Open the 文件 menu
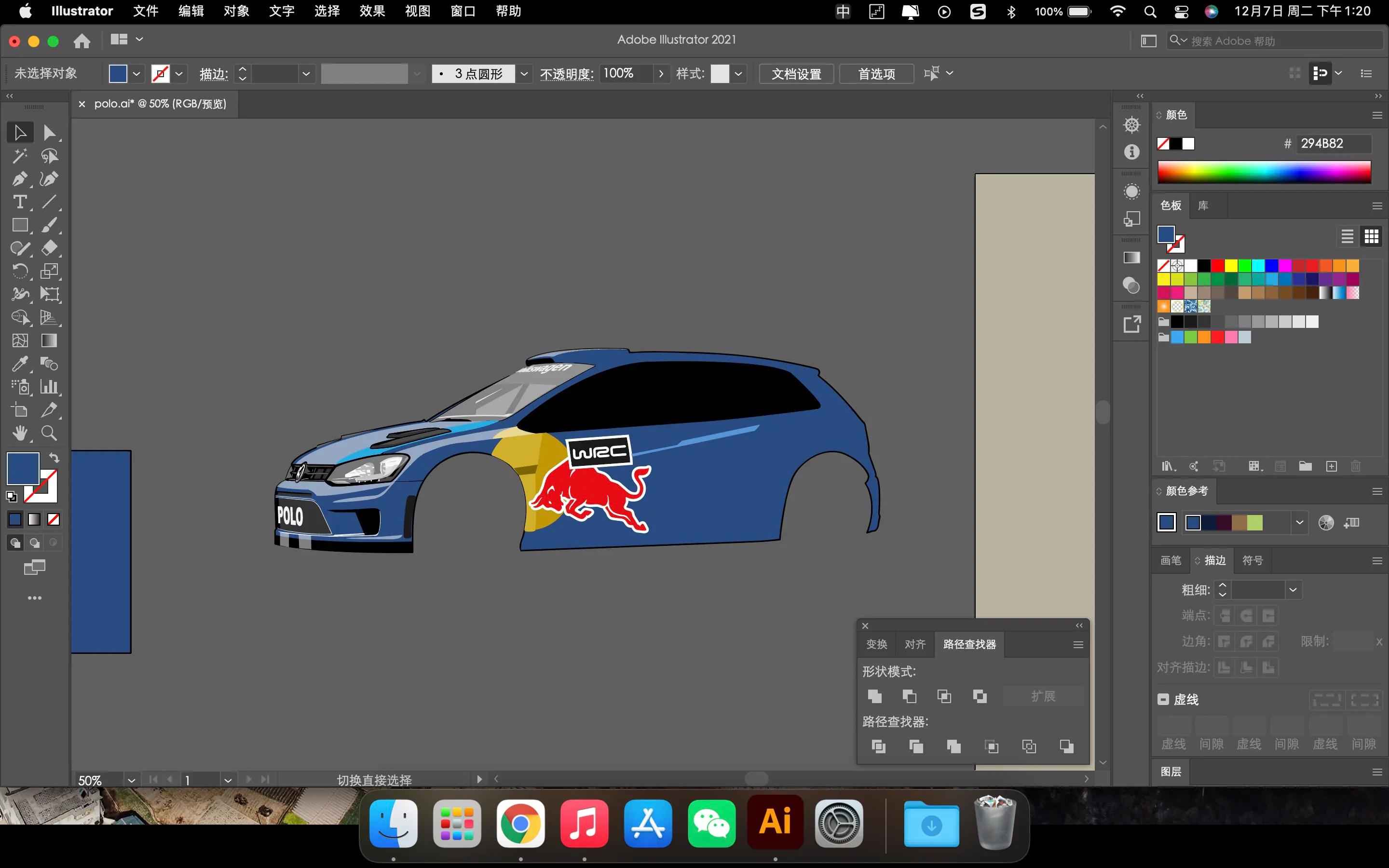This screenshot has width=1389, height=868. point(146,12)
